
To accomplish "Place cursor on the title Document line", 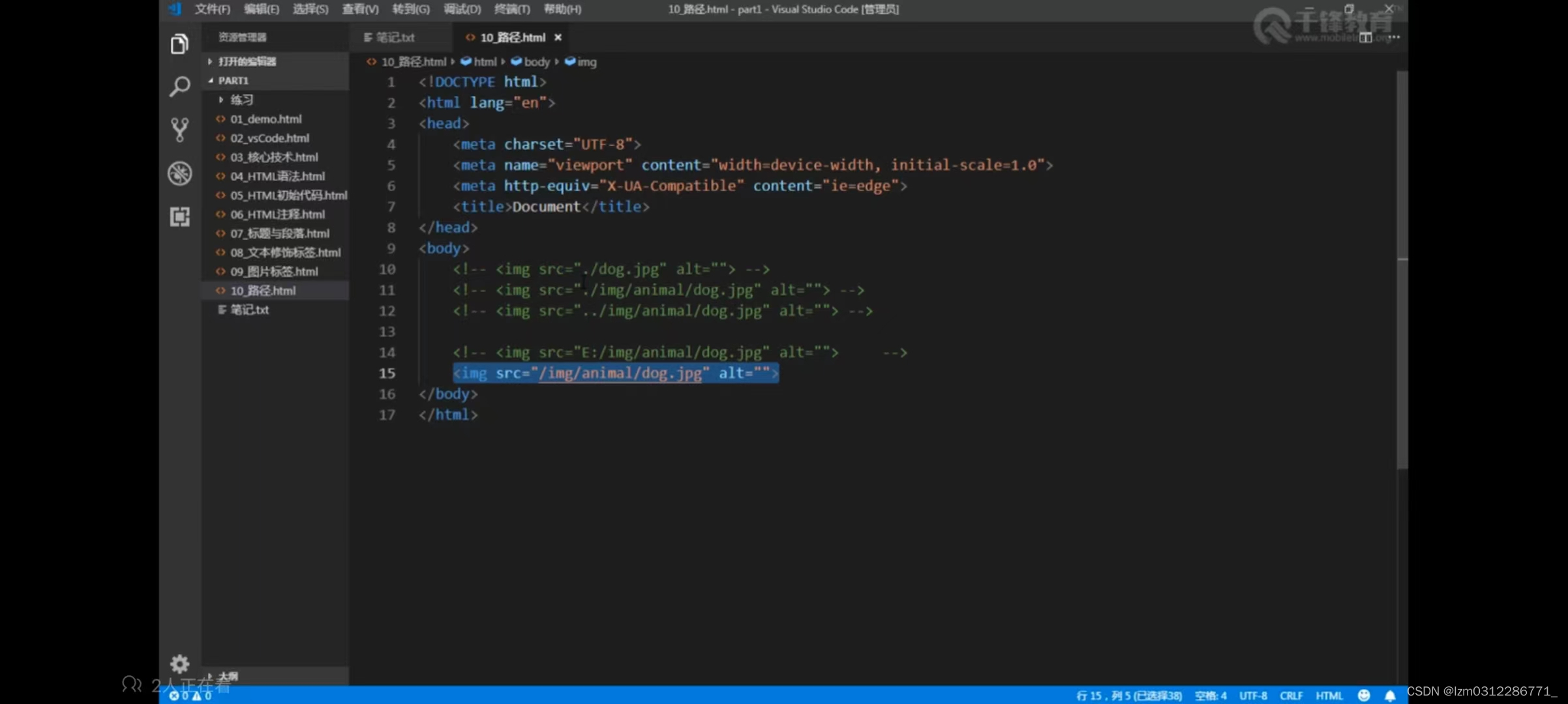I will coord(551,207).
